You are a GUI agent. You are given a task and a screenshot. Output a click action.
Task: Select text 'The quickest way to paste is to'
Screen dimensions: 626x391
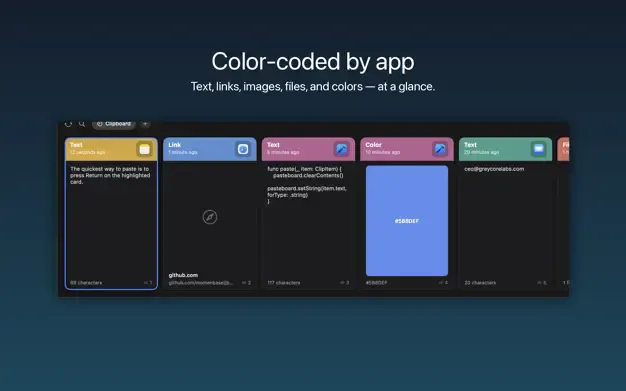pyautogui.click(x=109, y=169)
